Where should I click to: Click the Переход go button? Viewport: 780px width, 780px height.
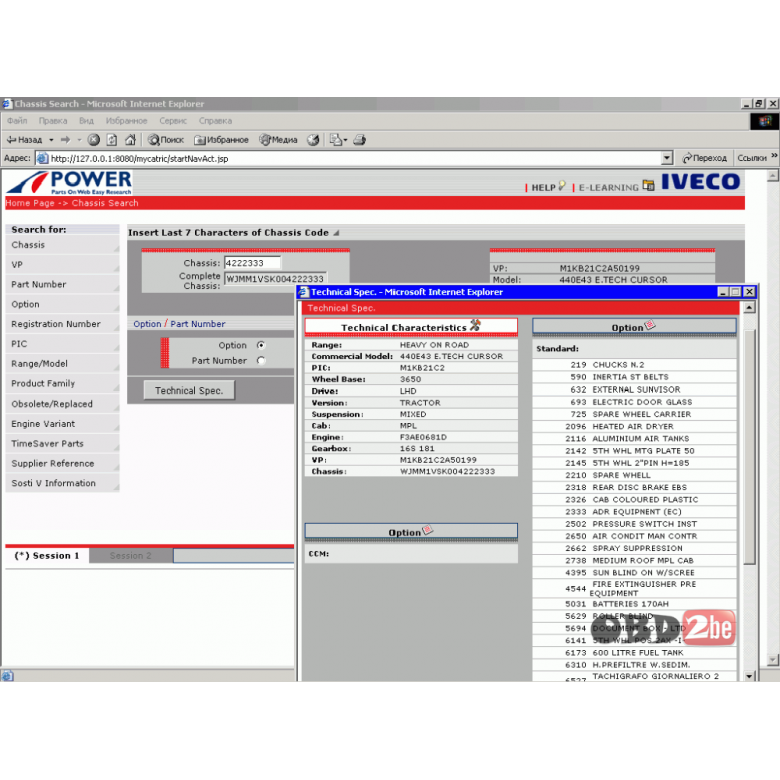coord(705,158)
